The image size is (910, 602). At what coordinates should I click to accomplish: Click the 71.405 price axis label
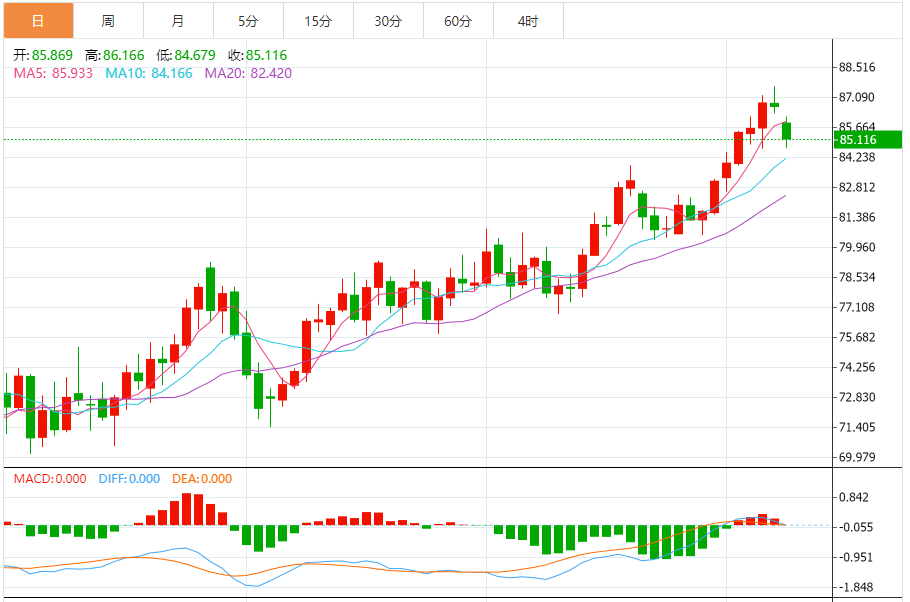[857, 427]
